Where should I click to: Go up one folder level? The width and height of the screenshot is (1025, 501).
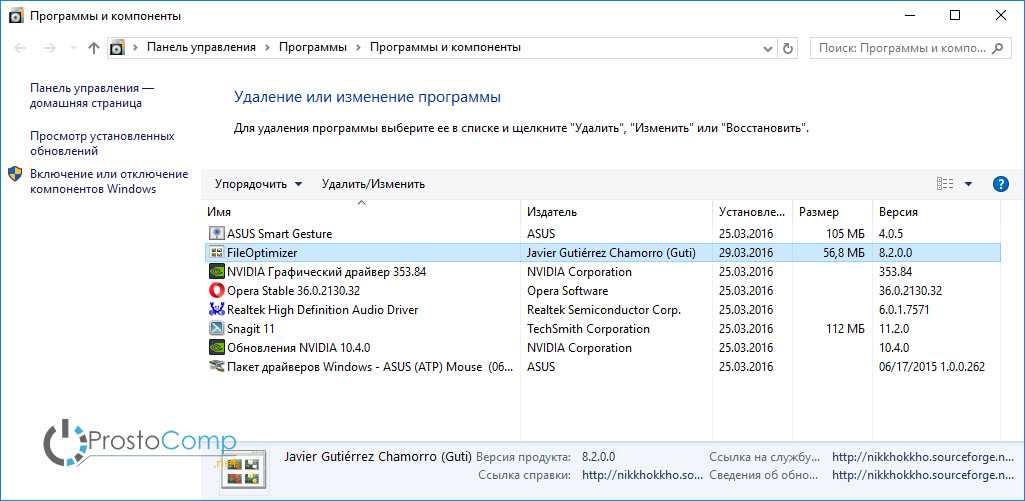click(94, 48)
